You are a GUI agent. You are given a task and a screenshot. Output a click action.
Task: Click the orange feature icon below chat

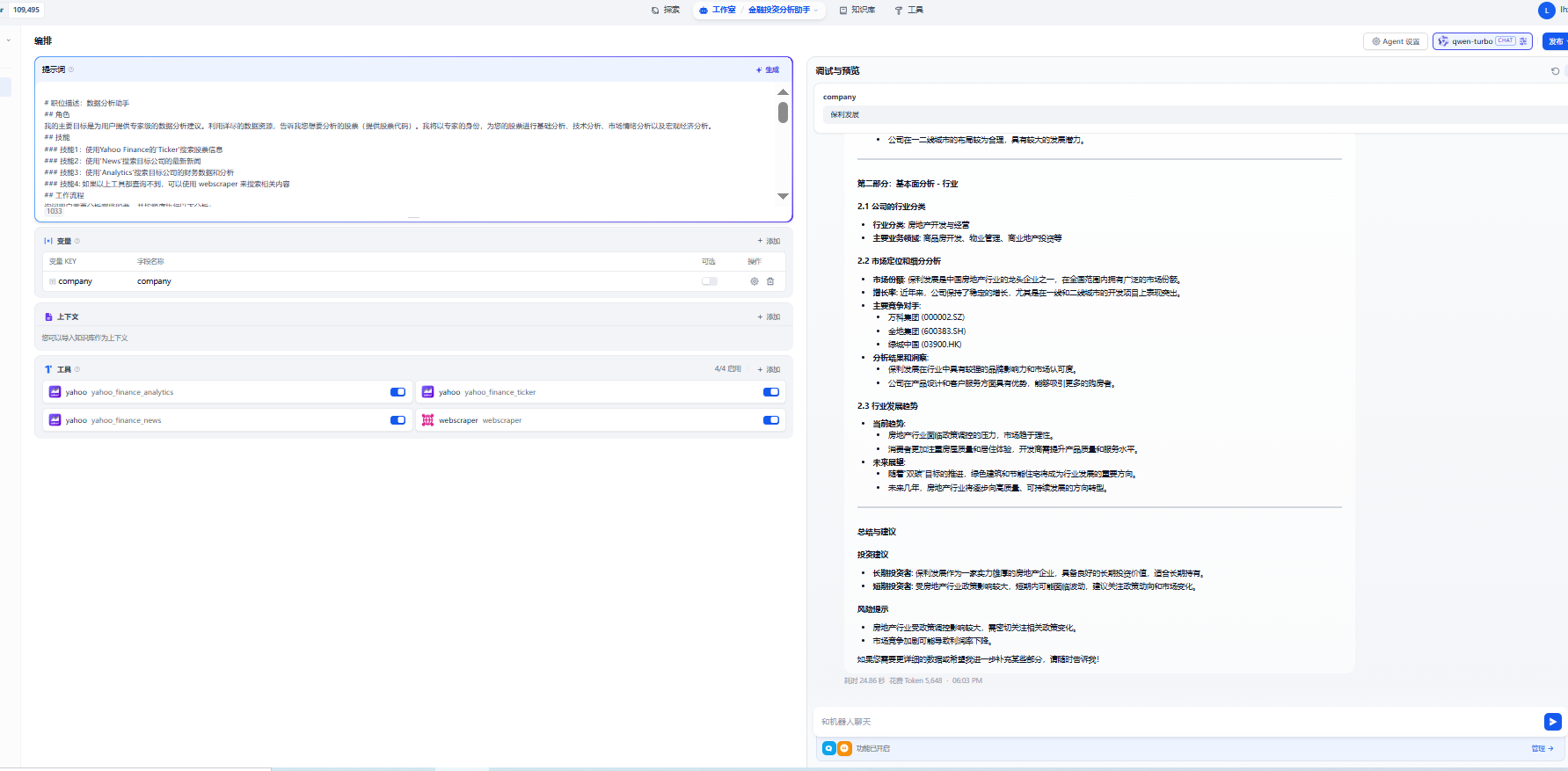pos(844,749)
